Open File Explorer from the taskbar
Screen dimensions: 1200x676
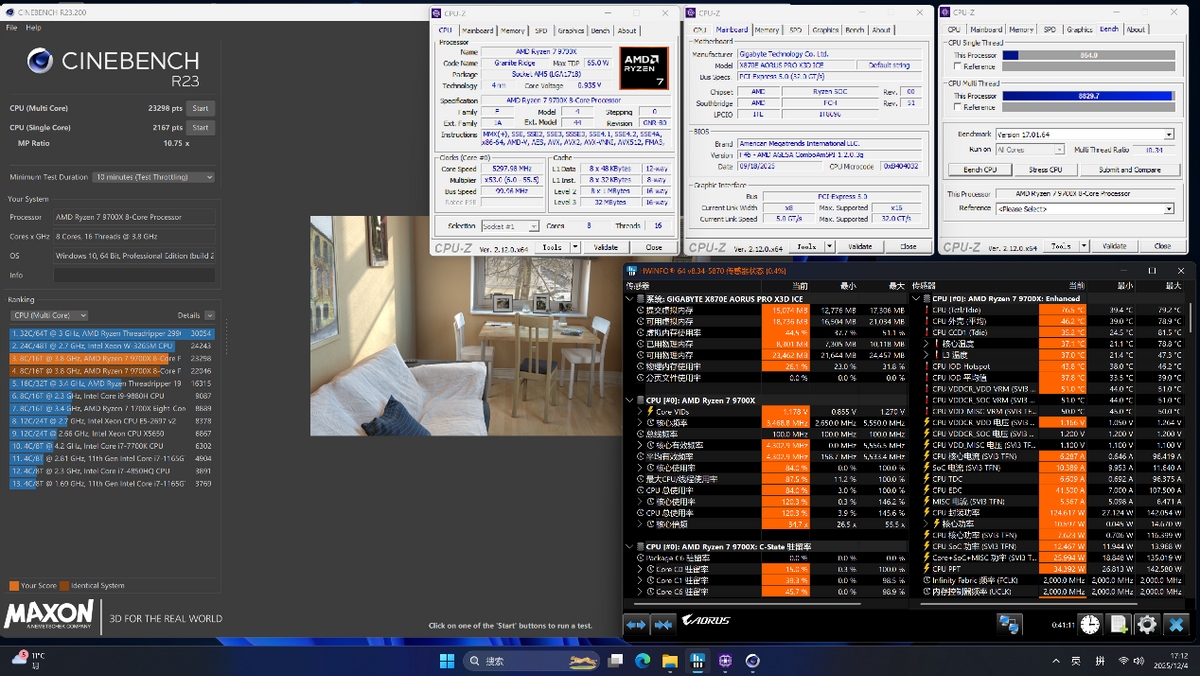pos(670,660)
